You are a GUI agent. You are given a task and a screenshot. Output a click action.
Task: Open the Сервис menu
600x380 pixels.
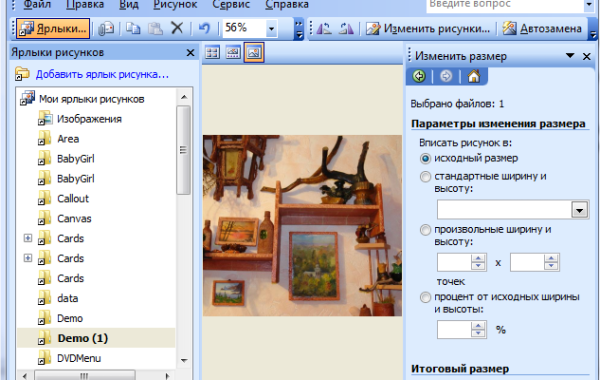point(231,5)
